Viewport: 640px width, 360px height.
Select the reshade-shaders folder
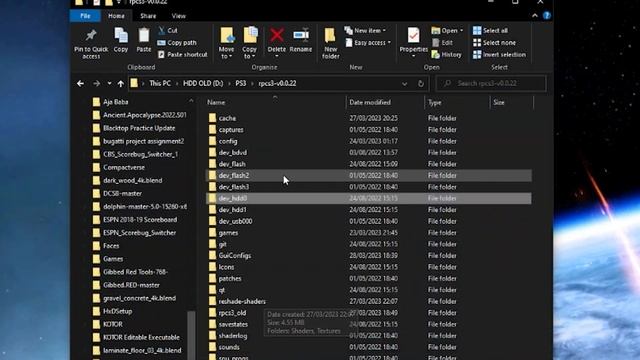coord(242,301)
